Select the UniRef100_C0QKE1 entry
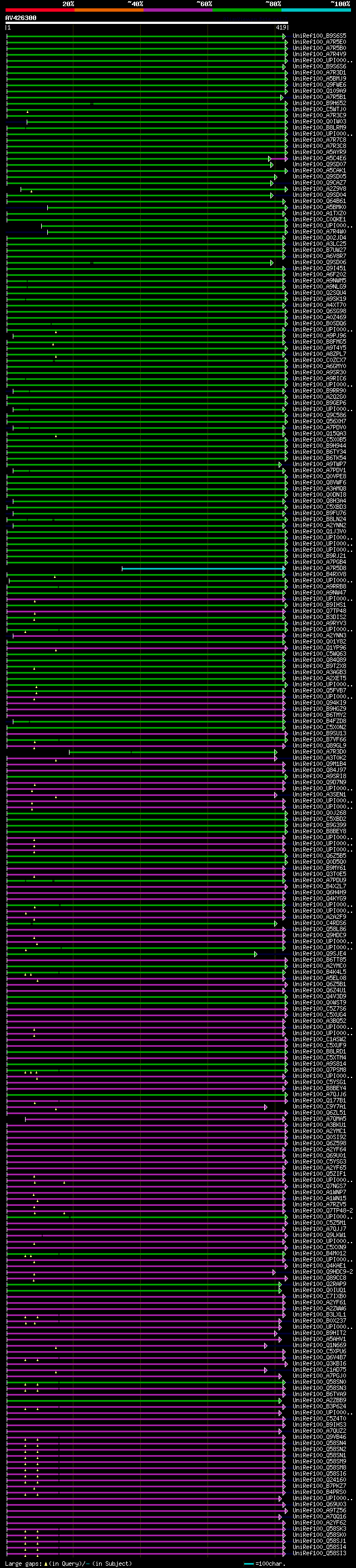Screen dimensions: 356x1568 (319, 219)
